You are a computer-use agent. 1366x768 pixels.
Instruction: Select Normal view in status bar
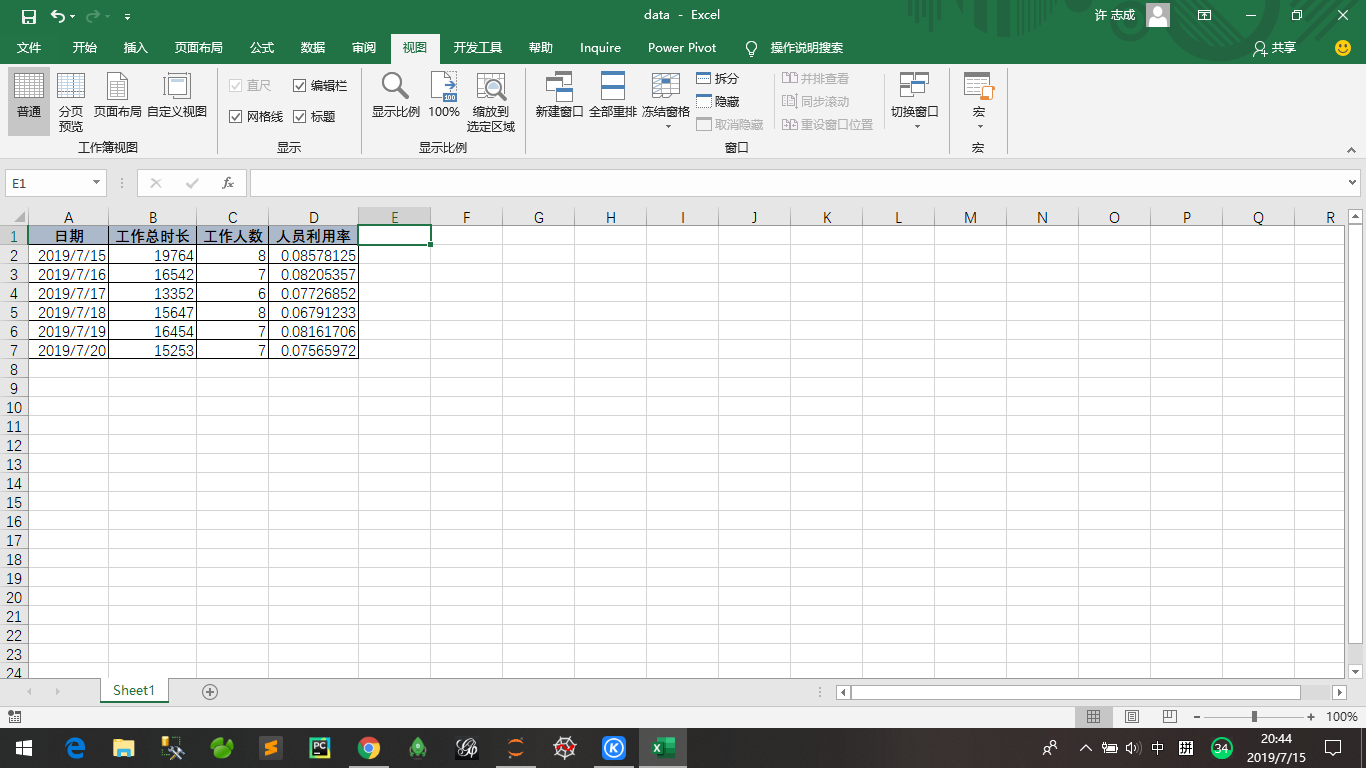(1094, 717)
